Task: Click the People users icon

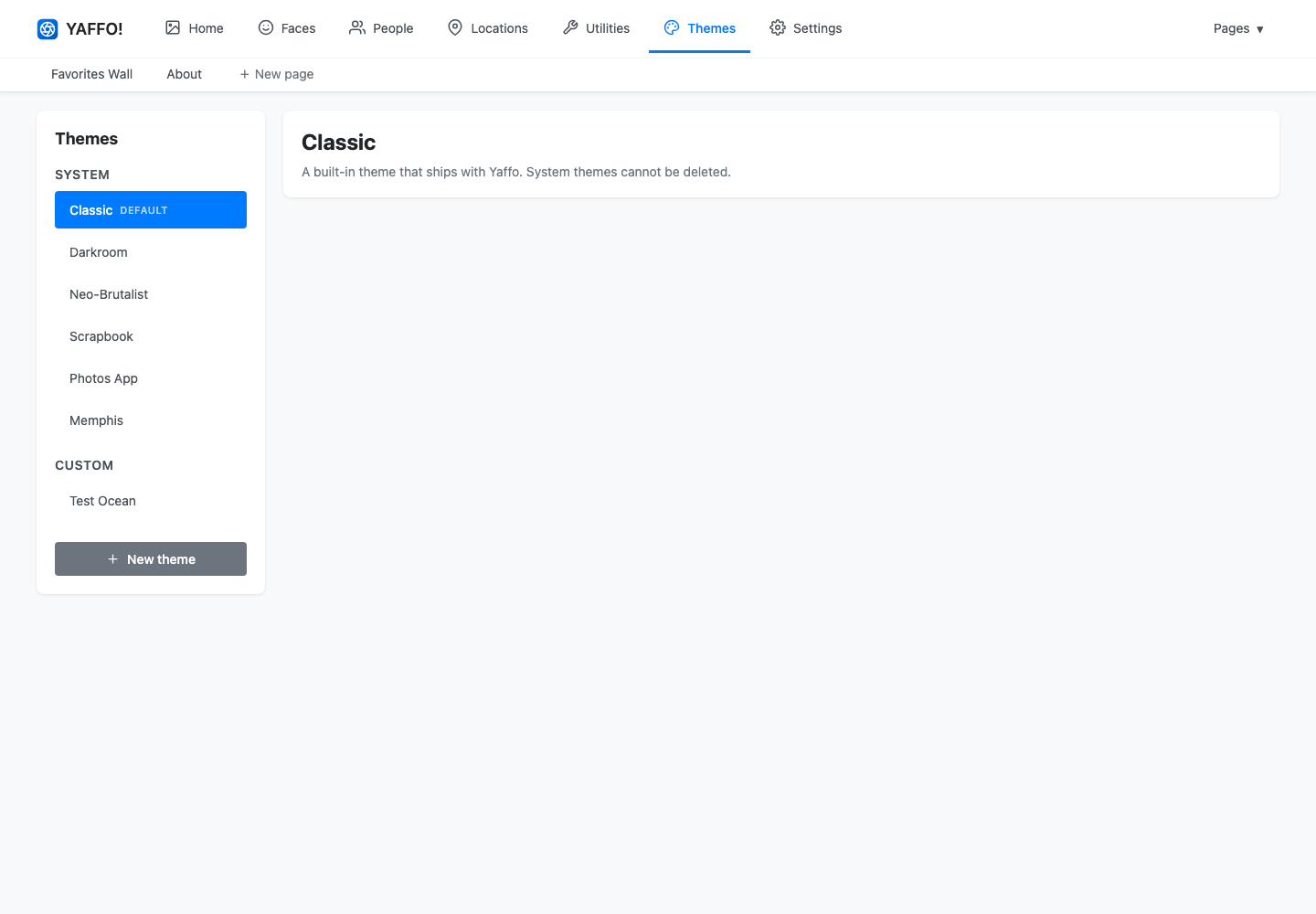Action: click(x=357, y=27)
